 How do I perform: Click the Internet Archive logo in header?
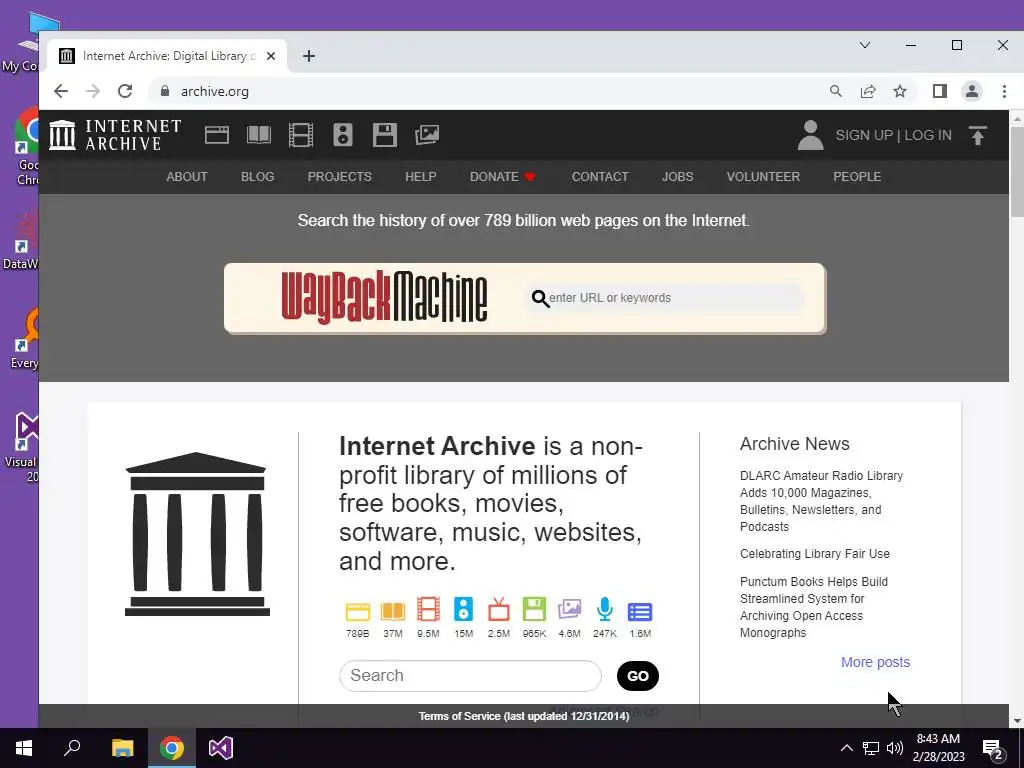click(x=116, y=135)
